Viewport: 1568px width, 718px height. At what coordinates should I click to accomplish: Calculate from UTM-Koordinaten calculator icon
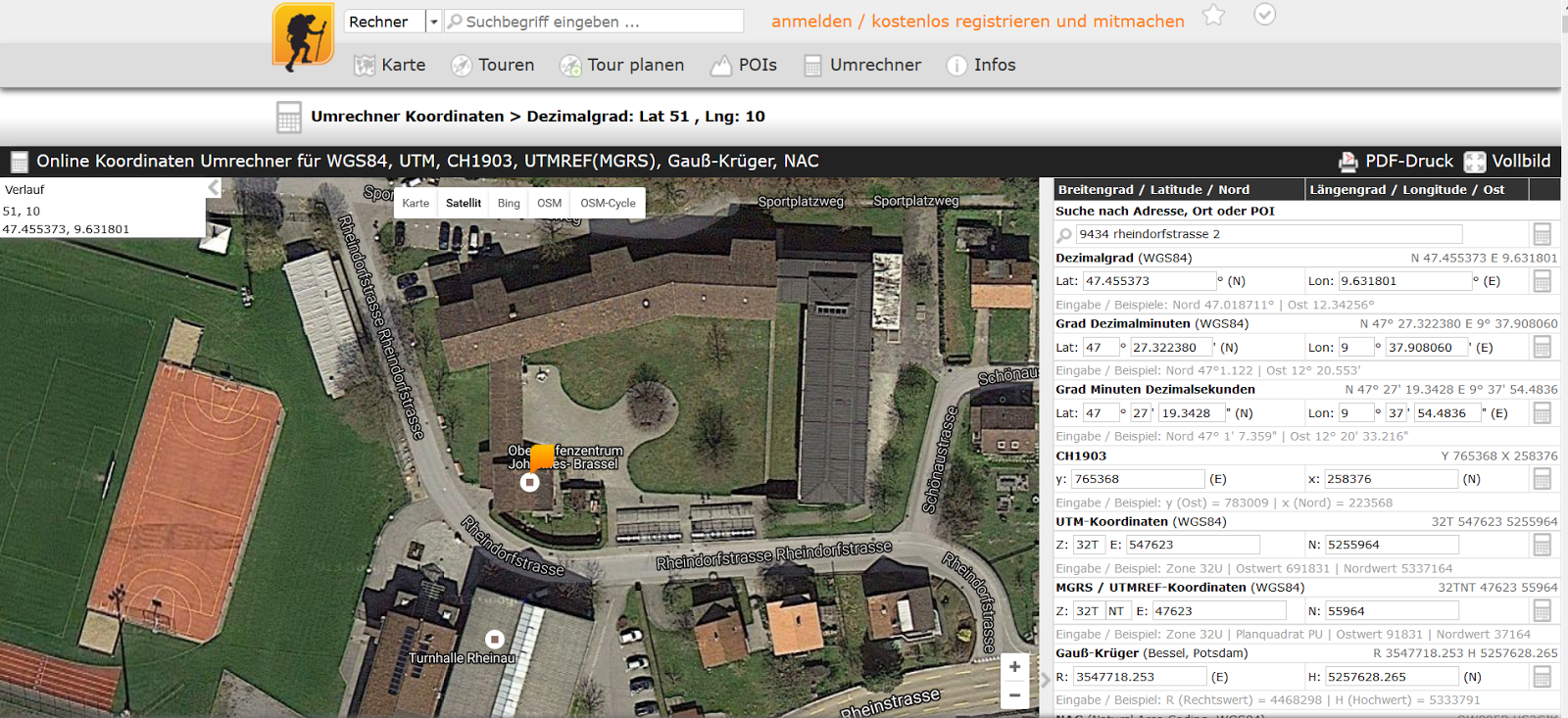coord(1542,545)
